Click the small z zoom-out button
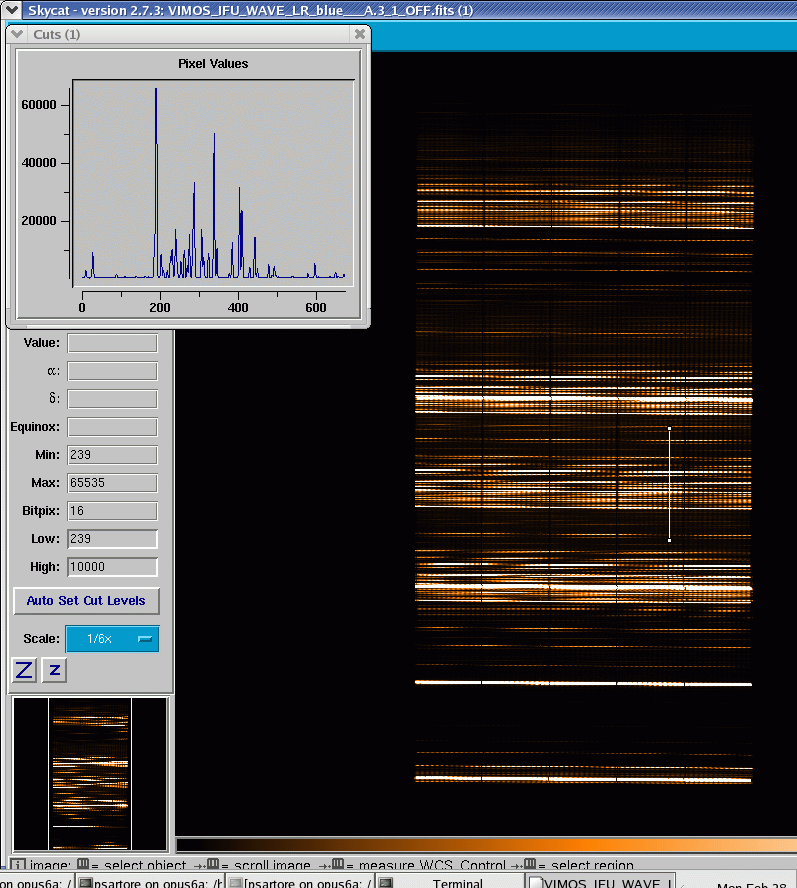 point(54,670)
